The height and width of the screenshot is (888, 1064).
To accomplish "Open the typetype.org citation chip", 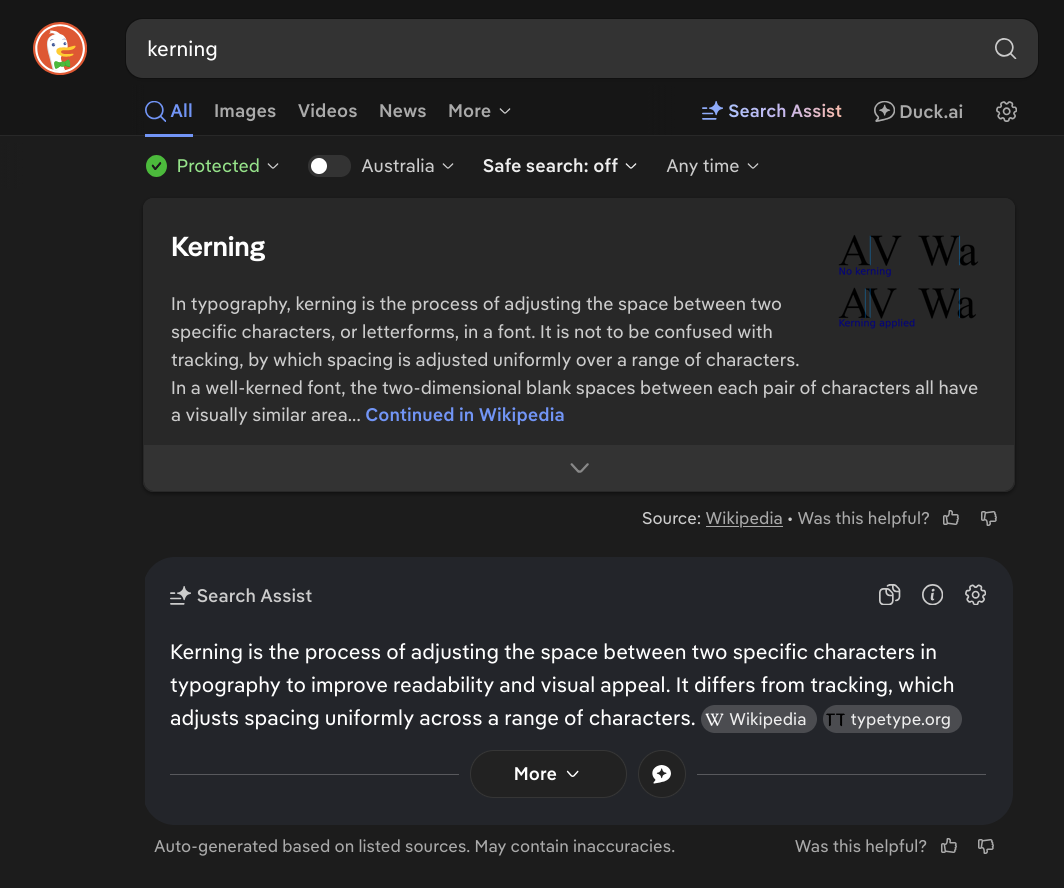I will (x=892, y=719).
